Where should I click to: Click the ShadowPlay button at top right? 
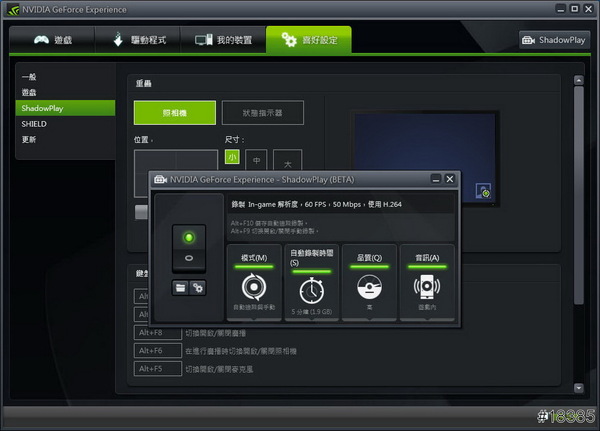click(x=554, y=41)
